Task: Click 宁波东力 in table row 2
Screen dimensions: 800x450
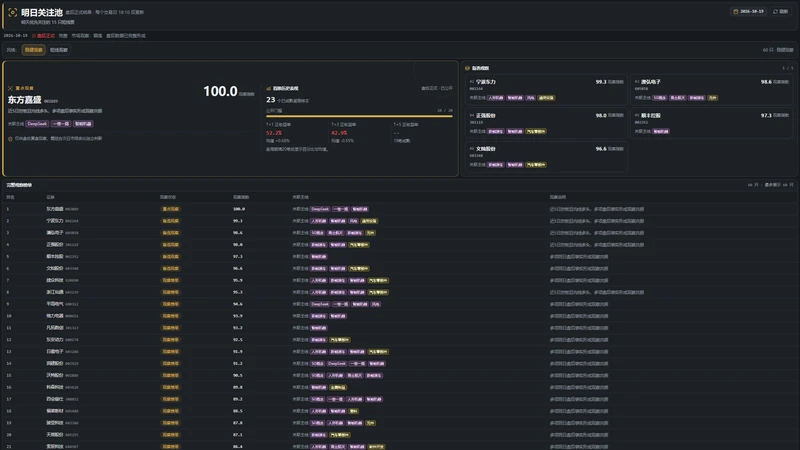Action: (x=55, y=221)
